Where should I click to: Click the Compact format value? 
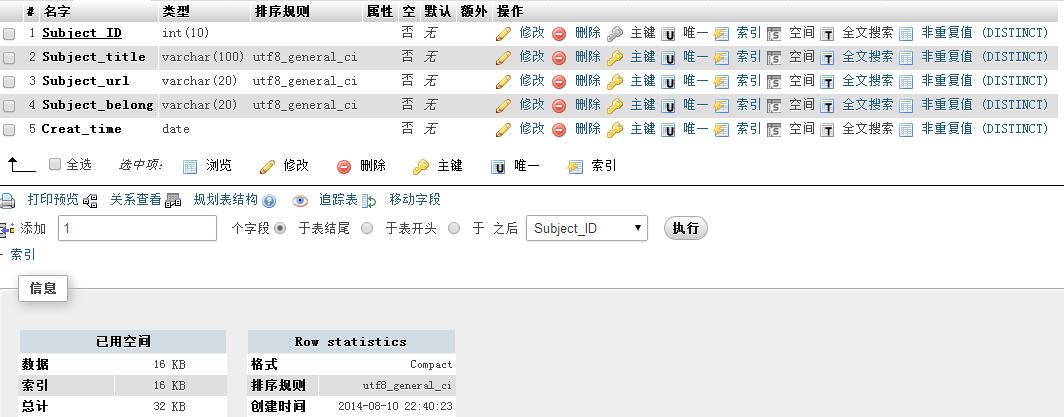click(x=431, y=365)
